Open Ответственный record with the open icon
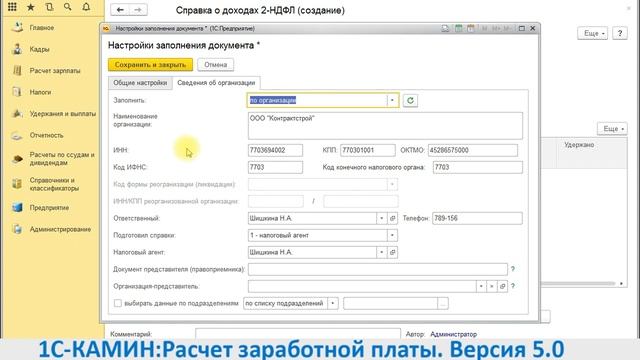The width and height of the screenshot is (640, 360). [x=392, y=218]
